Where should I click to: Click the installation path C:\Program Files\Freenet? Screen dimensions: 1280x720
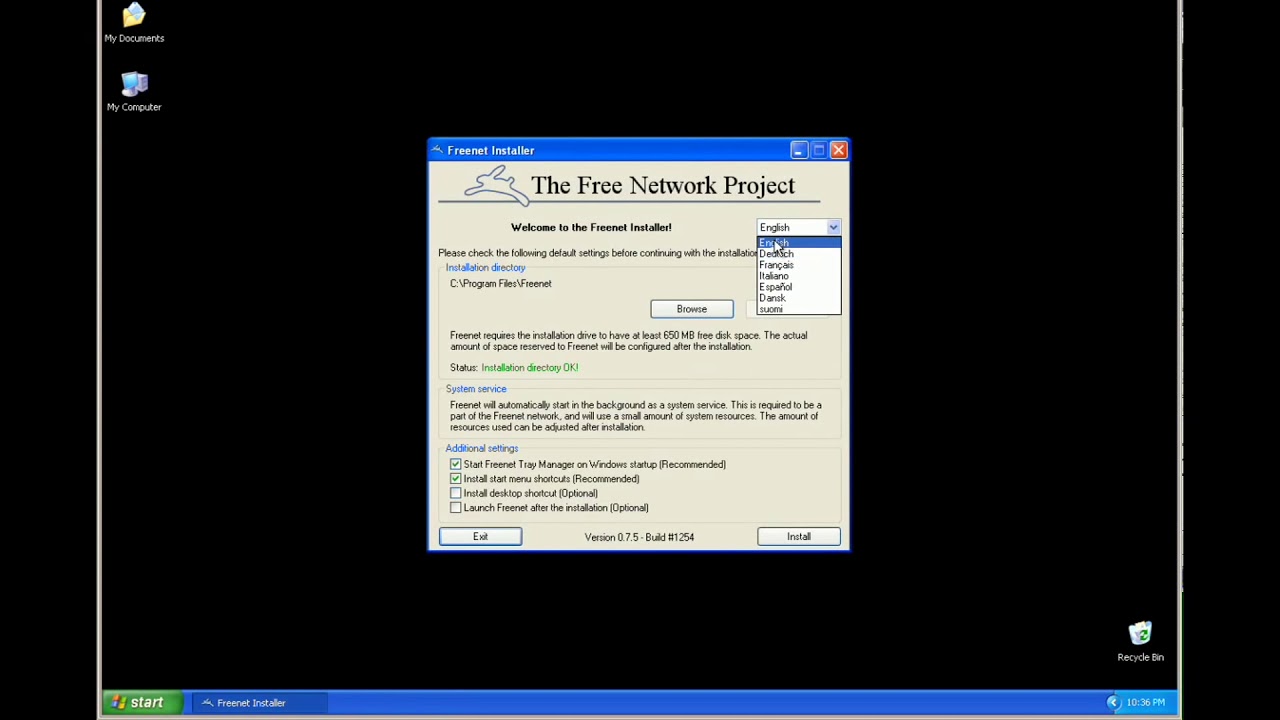(x=501, y=284)
